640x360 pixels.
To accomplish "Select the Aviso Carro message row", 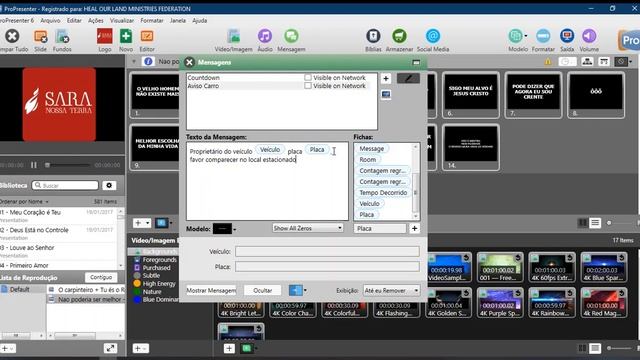I will click(282, 86).
